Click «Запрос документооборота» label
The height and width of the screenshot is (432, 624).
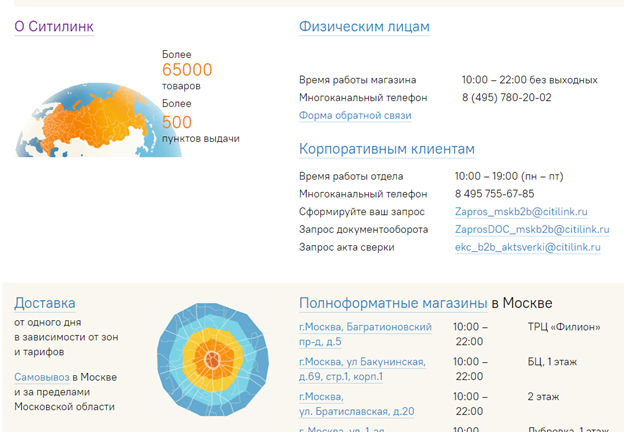[363, 230]
